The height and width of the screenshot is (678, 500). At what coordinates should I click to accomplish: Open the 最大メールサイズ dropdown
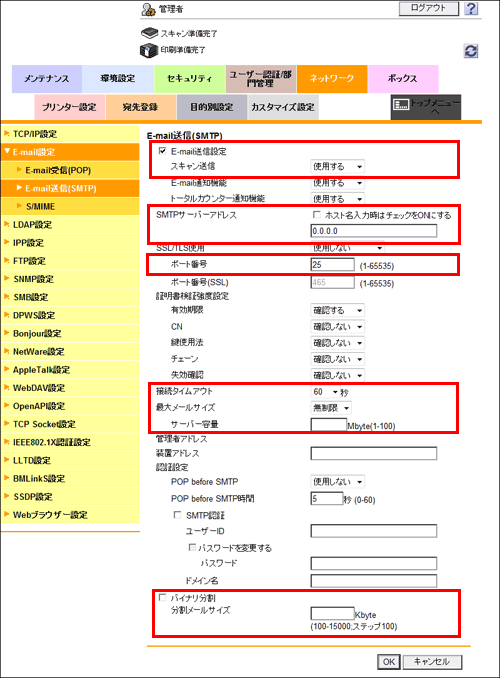coord(331,408)
